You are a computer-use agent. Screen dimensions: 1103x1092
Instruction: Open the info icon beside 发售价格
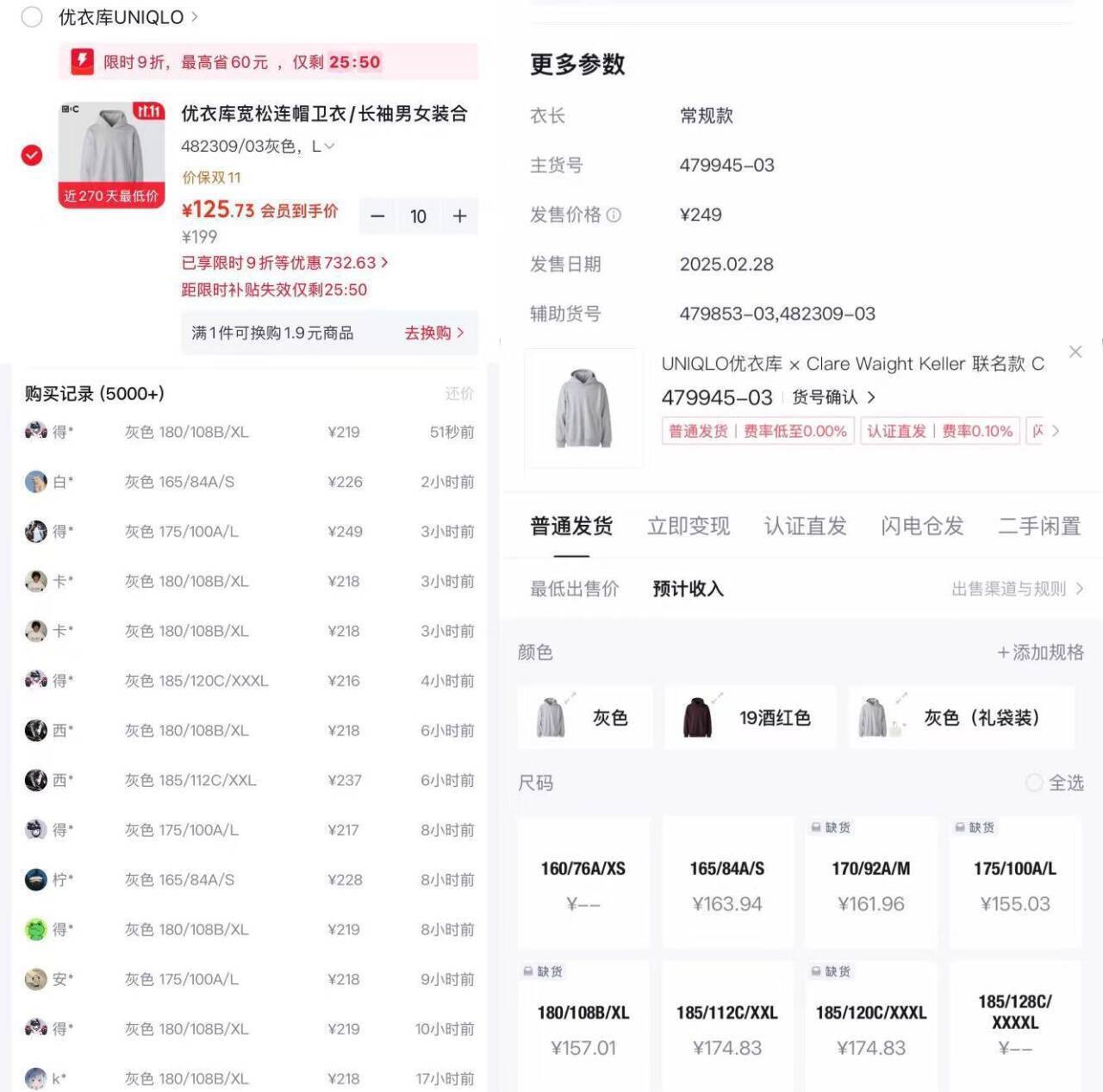[614, 215]
